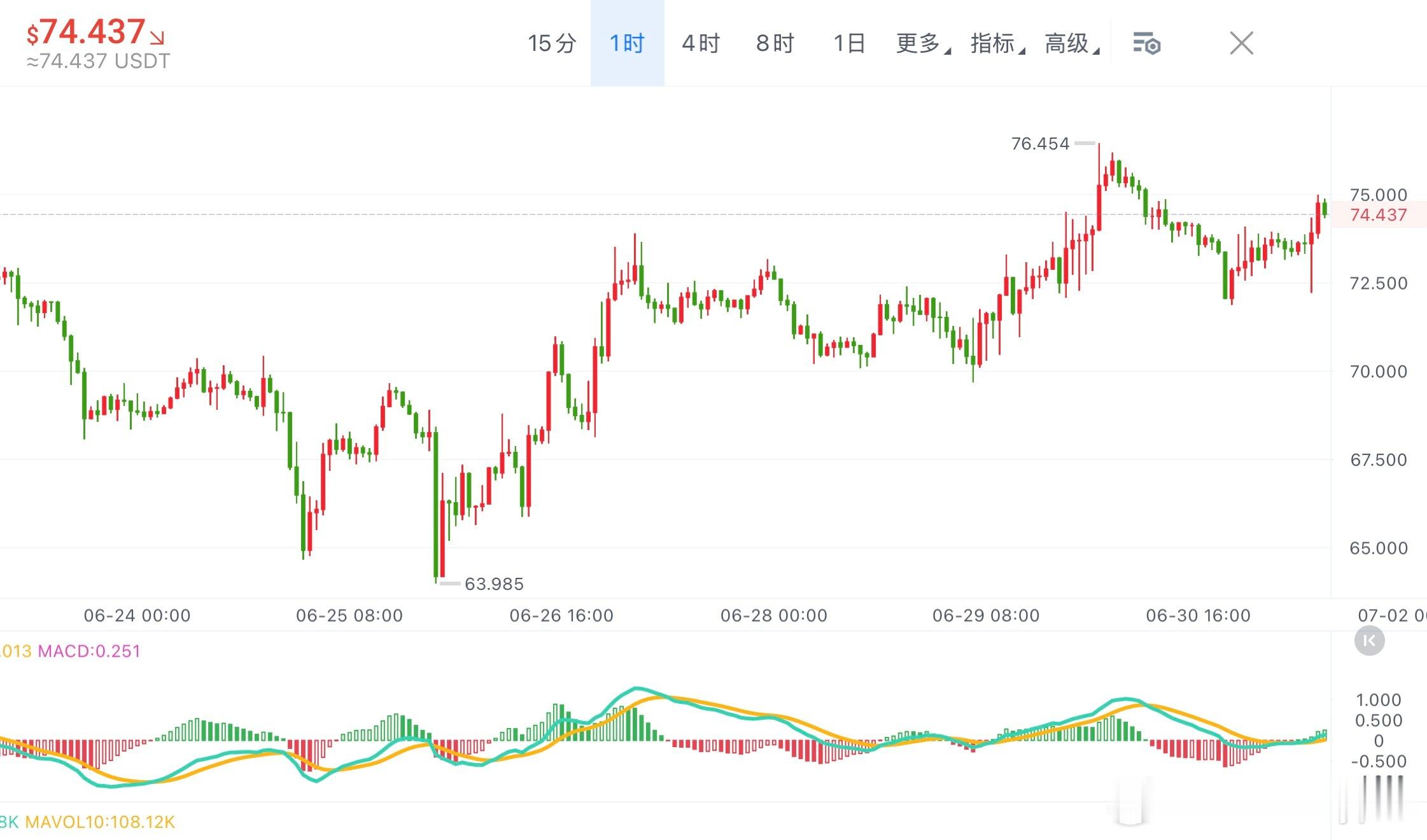Click the 75.000 price axis label
This screenshot has height=840, width=1427.
[x=1379, y=195]
